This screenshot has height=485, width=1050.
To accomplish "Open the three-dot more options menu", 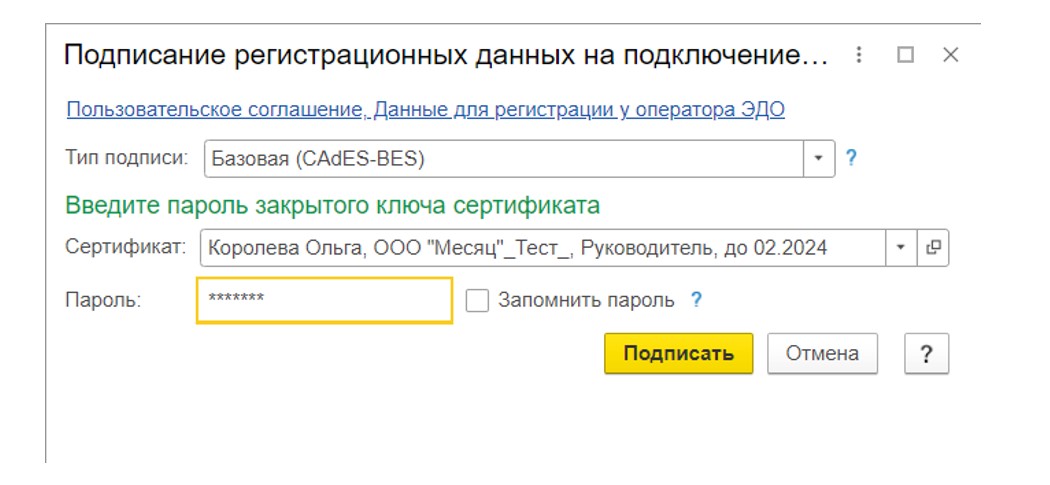I will point(859,56).
